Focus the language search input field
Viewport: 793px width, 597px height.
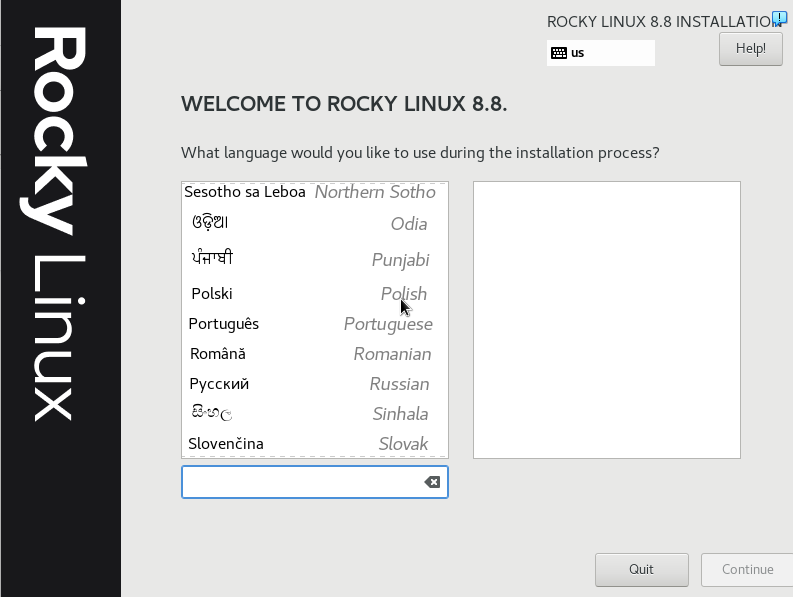[315, 482]
